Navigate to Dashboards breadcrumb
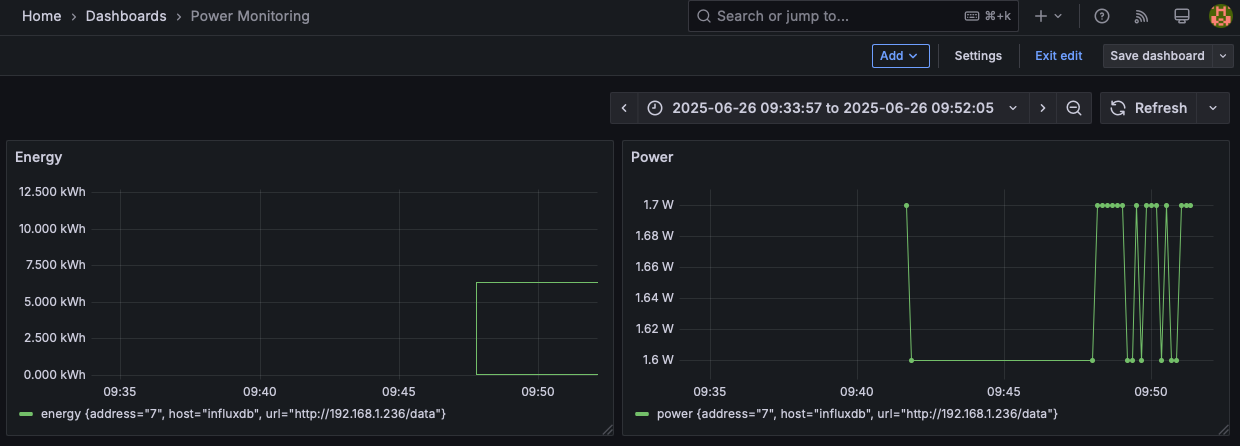This screenshot has width=1240, height=446. click(126, 16)
